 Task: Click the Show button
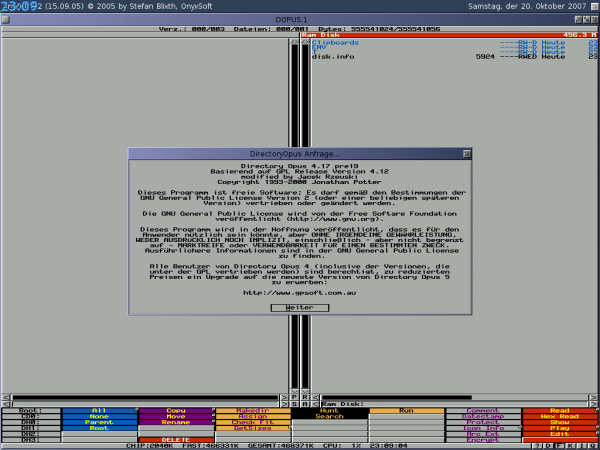tap(561, 422)
